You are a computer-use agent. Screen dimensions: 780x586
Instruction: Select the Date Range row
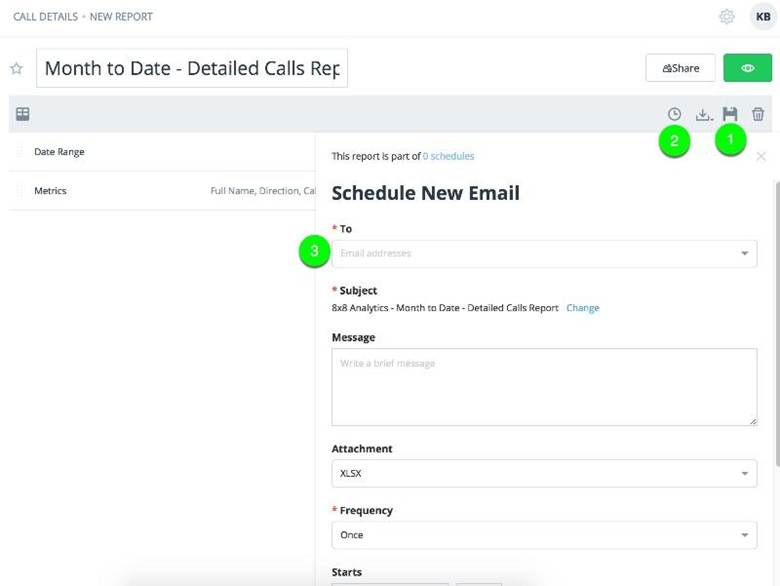[x=60, y=152]
